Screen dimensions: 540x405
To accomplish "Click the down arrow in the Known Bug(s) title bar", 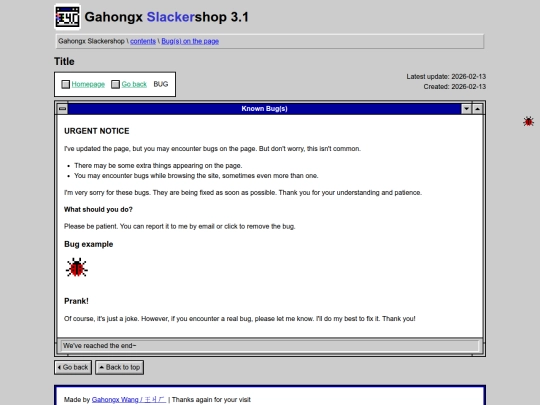I will point(466,109).
